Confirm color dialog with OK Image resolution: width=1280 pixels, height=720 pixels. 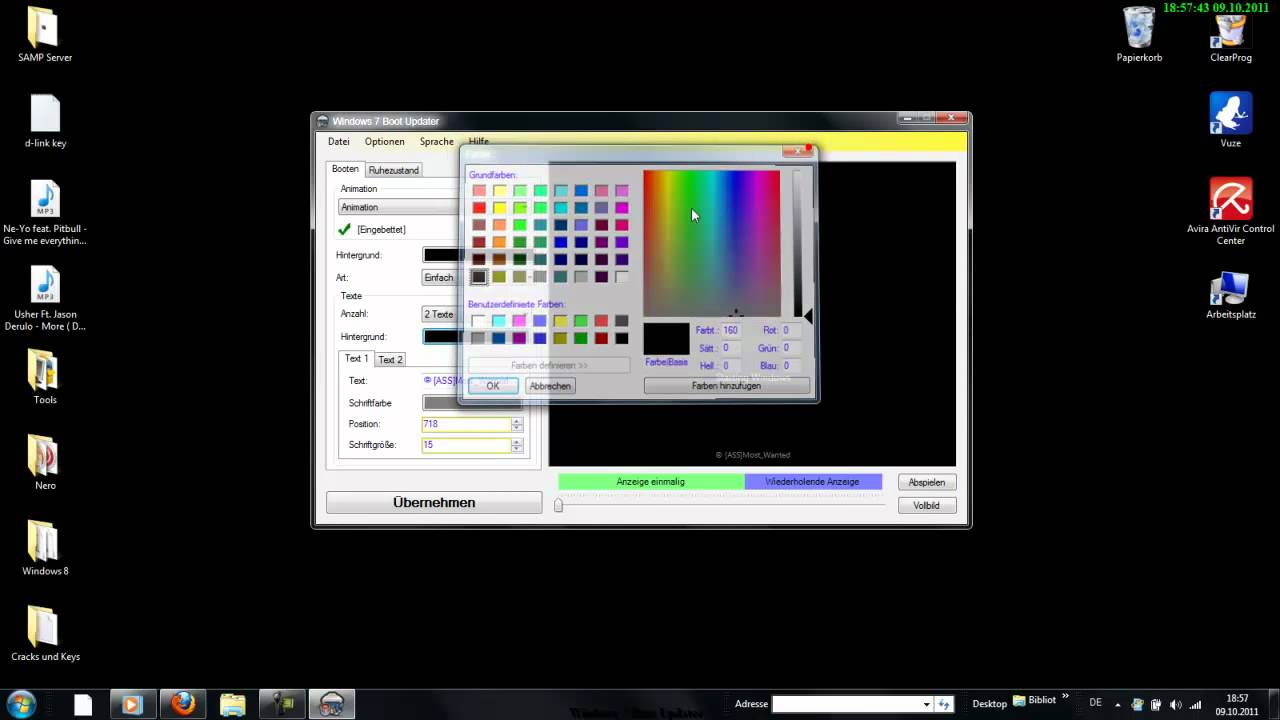coord(493,386)
